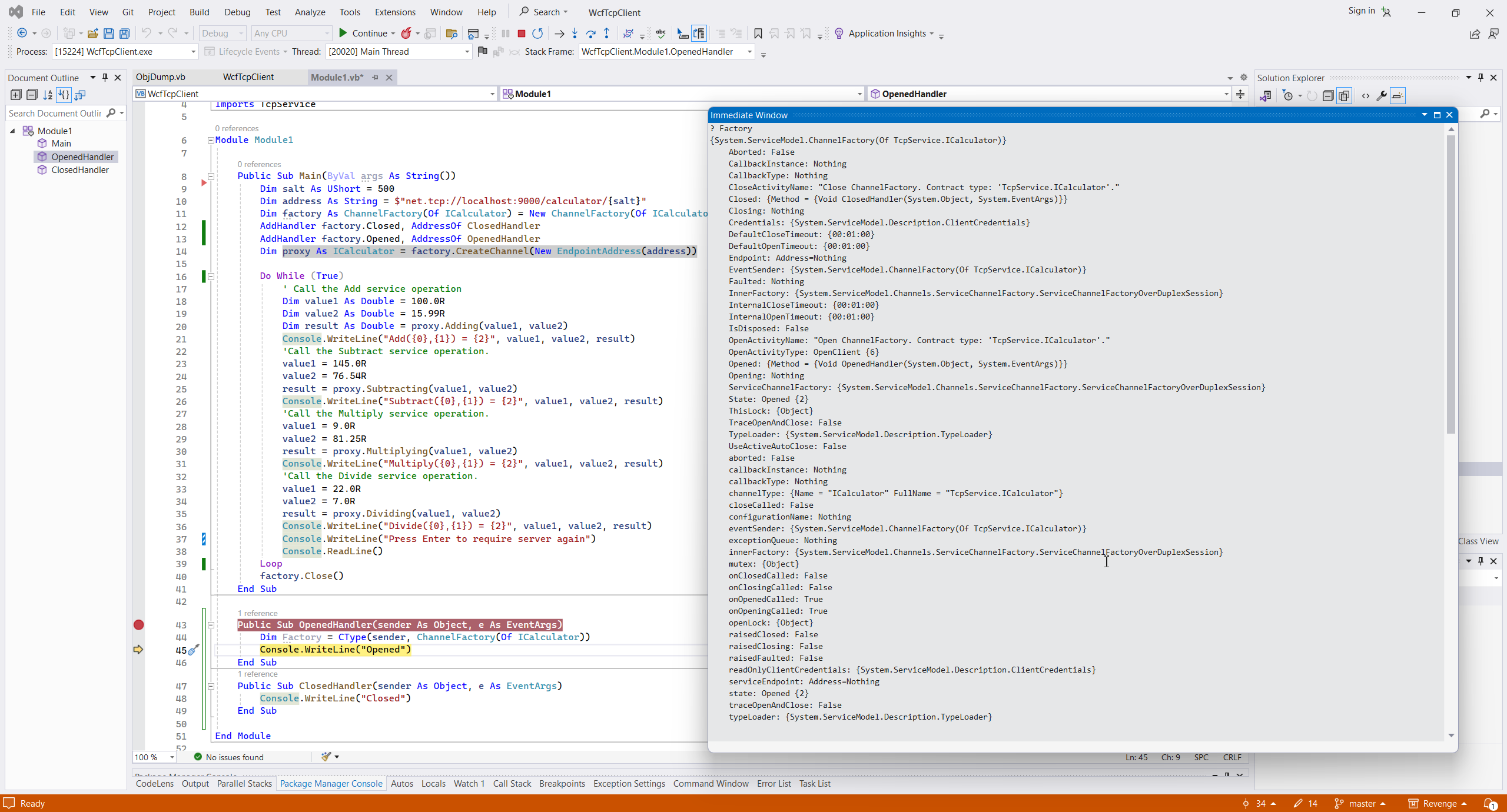Toggle pin on Module1.vb tab

pos(375,77)
